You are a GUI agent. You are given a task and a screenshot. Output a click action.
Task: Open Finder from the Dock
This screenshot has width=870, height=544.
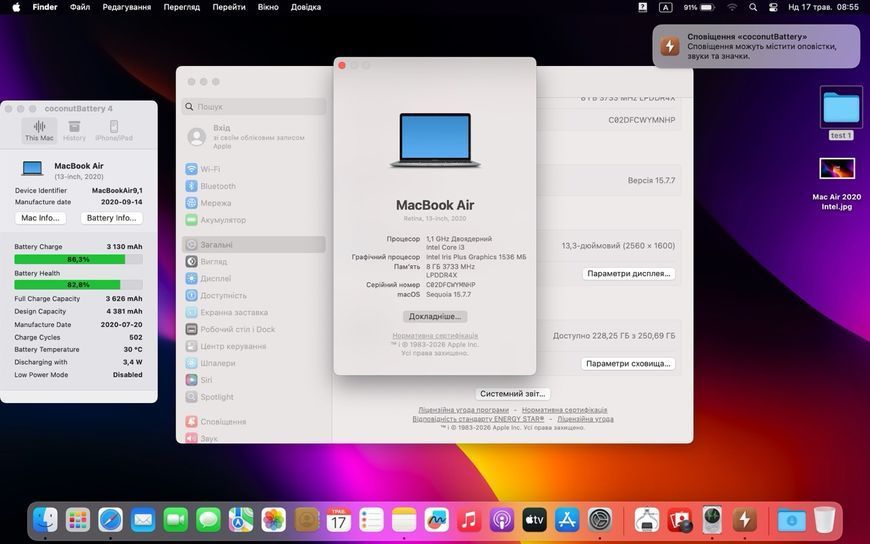tap(45, 520)
